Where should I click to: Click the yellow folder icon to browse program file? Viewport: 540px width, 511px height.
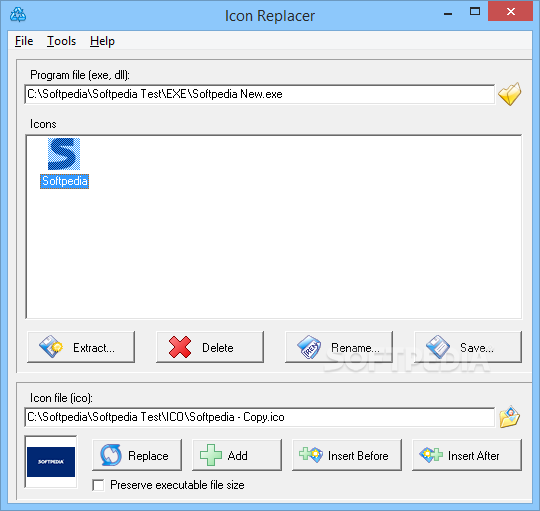click(x=510, y=94)
